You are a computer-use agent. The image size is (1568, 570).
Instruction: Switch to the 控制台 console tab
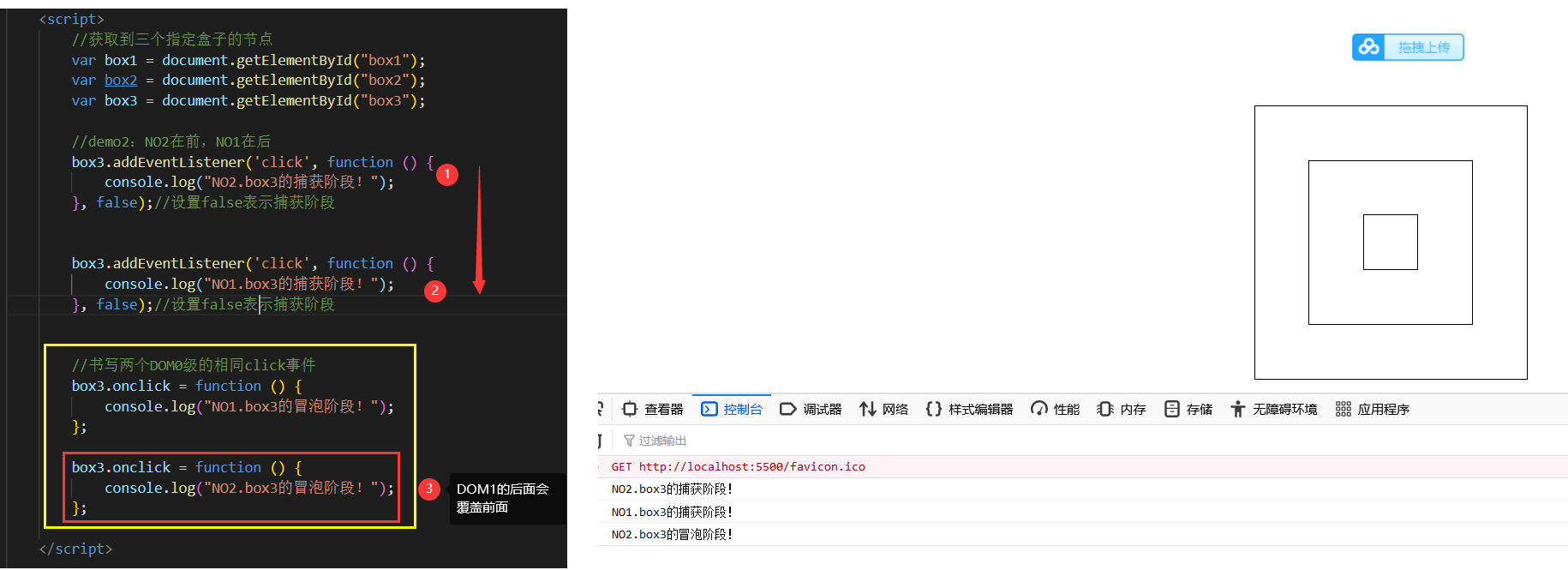pos(733,409)
